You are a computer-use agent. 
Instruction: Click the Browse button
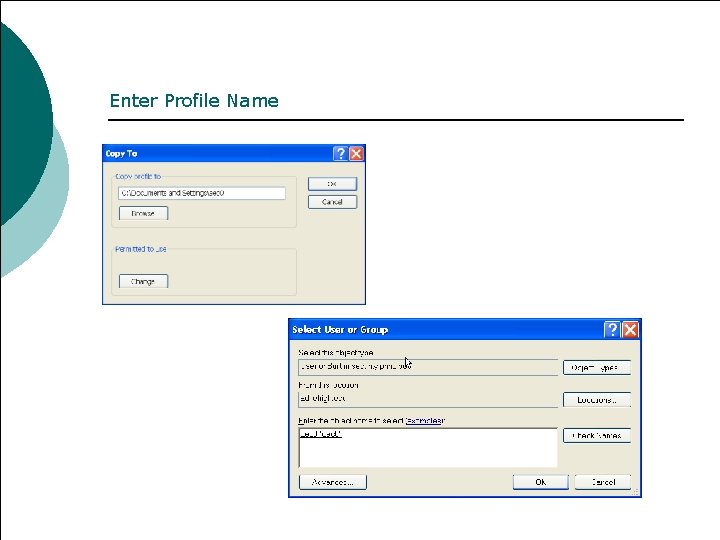coord(143,213)
